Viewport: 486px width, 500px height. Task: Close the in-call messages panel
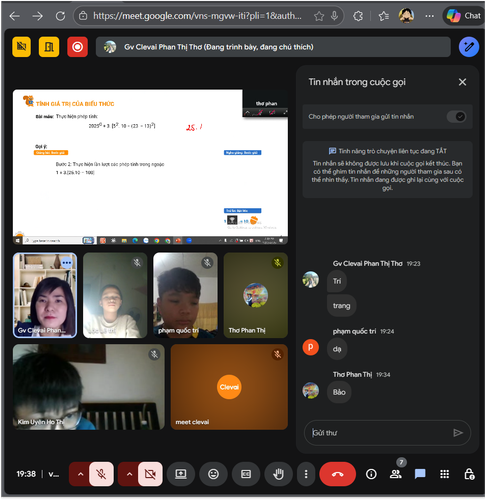click(x=462, y=82)
